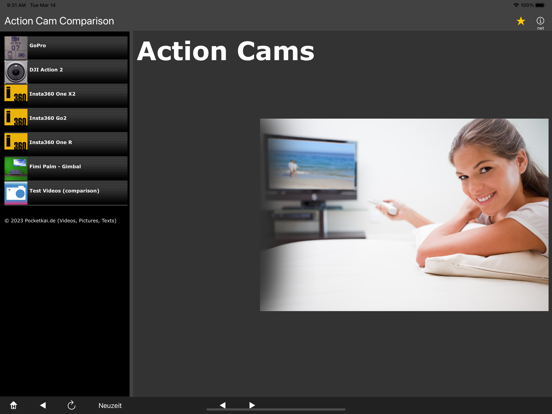552x414 pixels.
Task: Tap the Wi-Fi icon in status bar
Action: pos(516,5)
